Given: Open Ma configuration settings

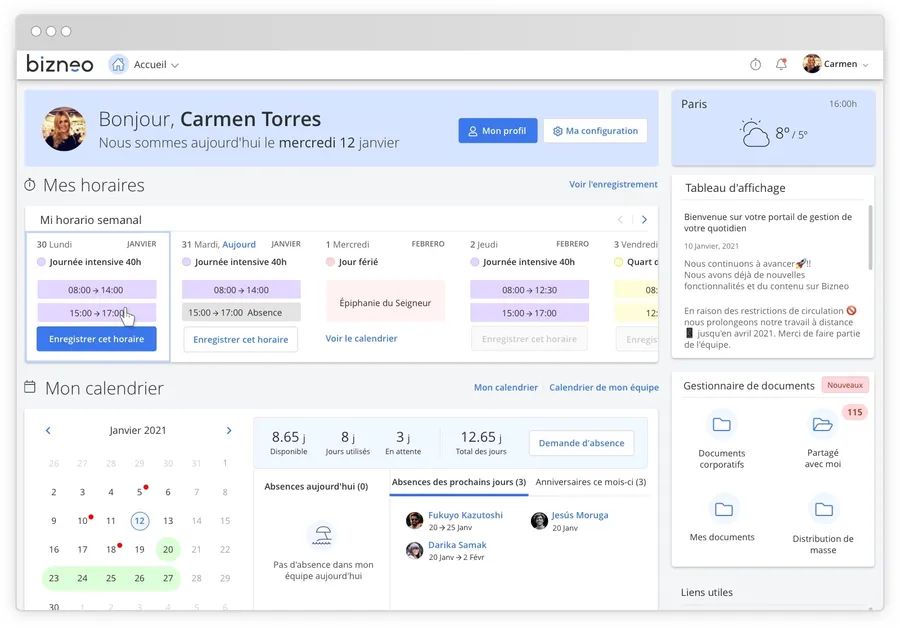Looking at the screenshot, I should 595,131.
